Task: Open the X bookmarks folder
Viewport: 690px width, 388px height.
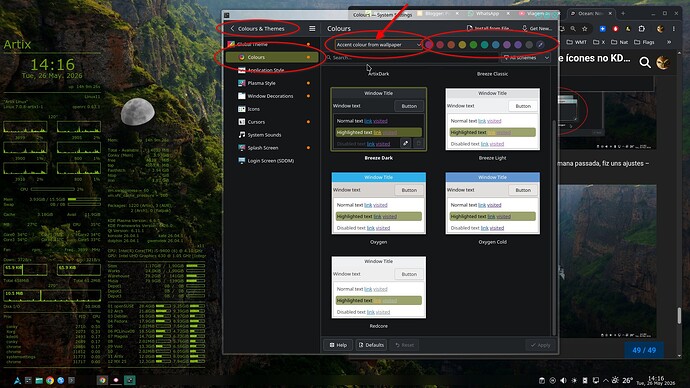Action: [x=599, y=42]
